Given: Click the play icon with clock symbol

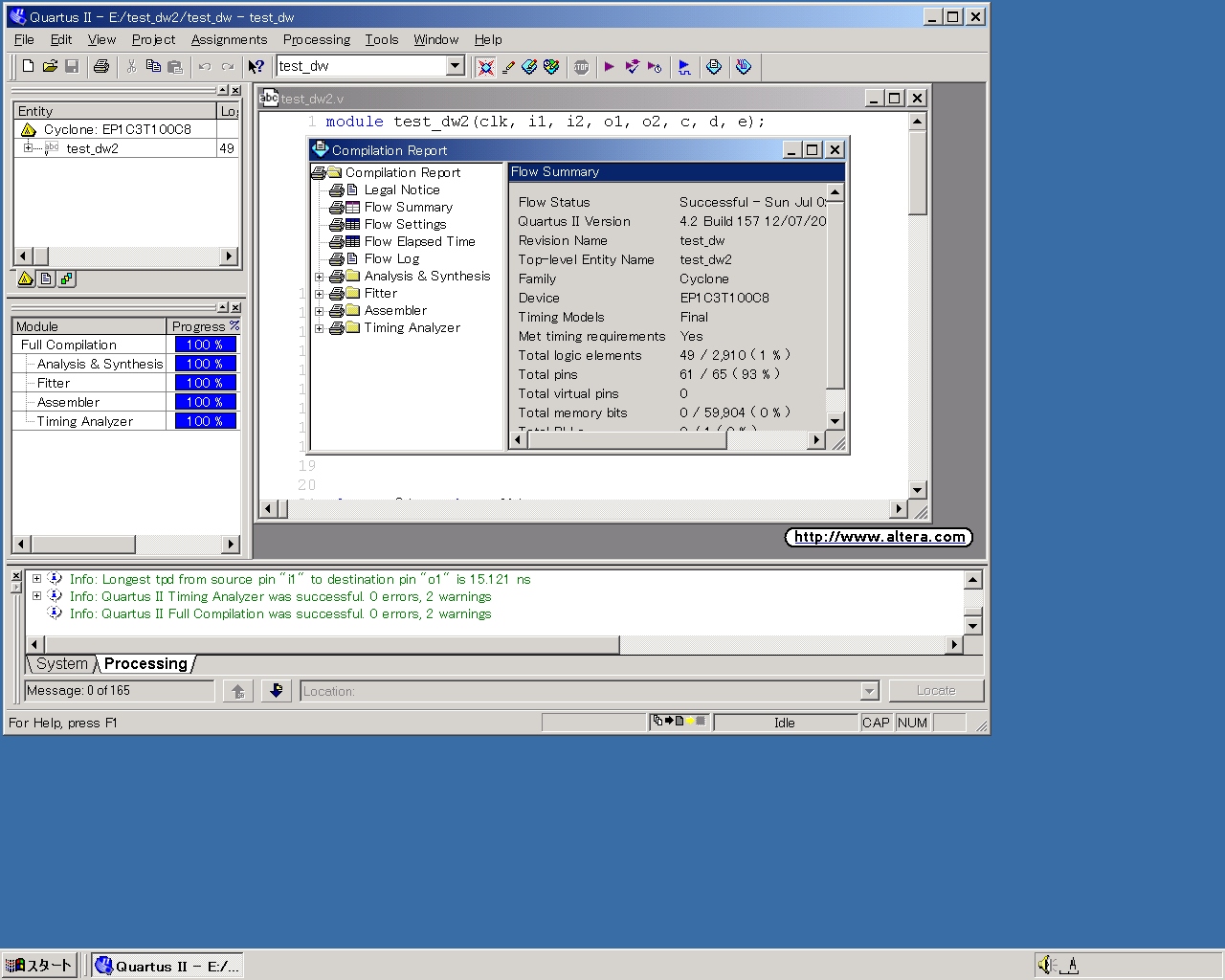Looking at the screenshot, I should pos(655,66).
